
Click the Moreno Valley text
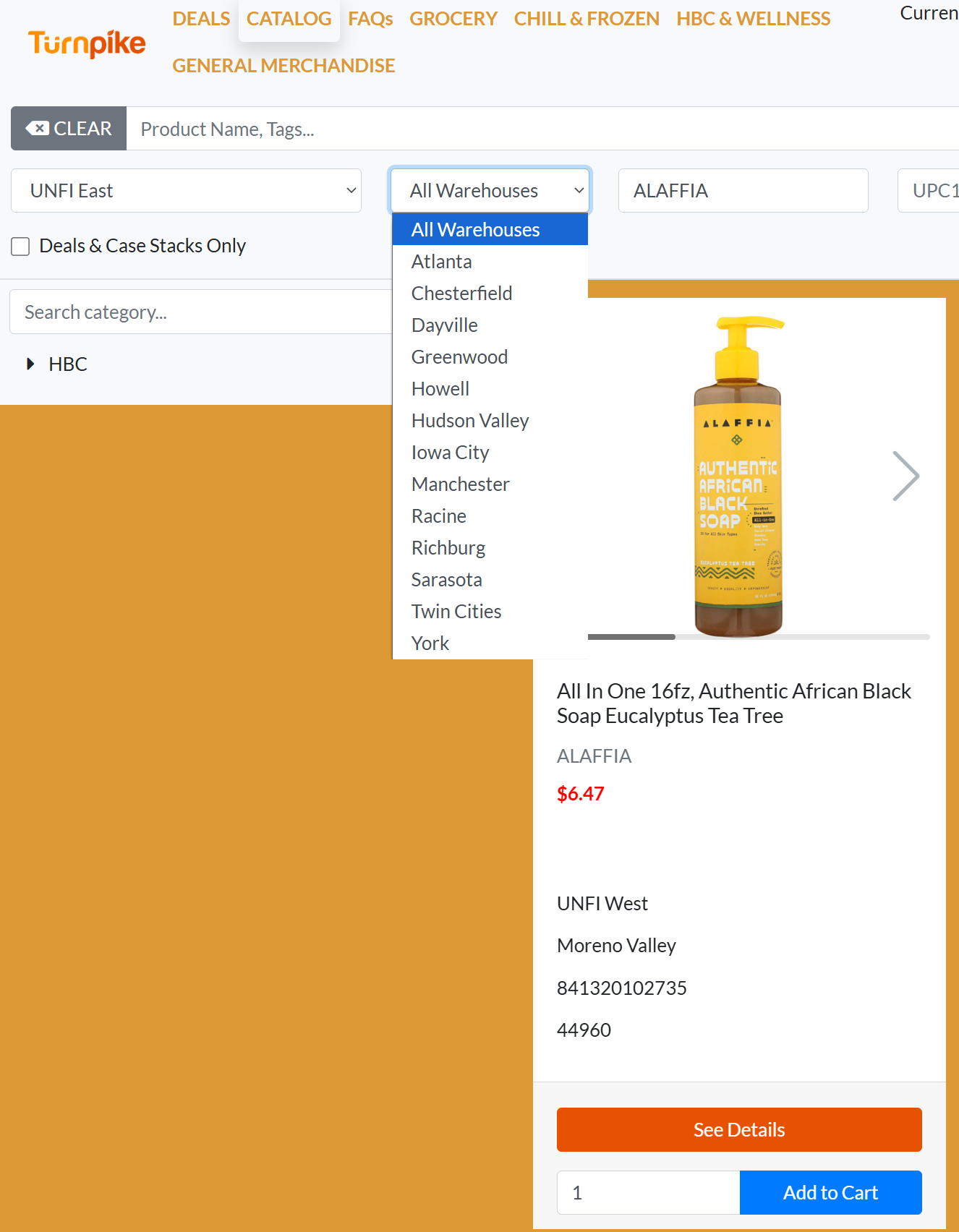click(x=616, y=946)
